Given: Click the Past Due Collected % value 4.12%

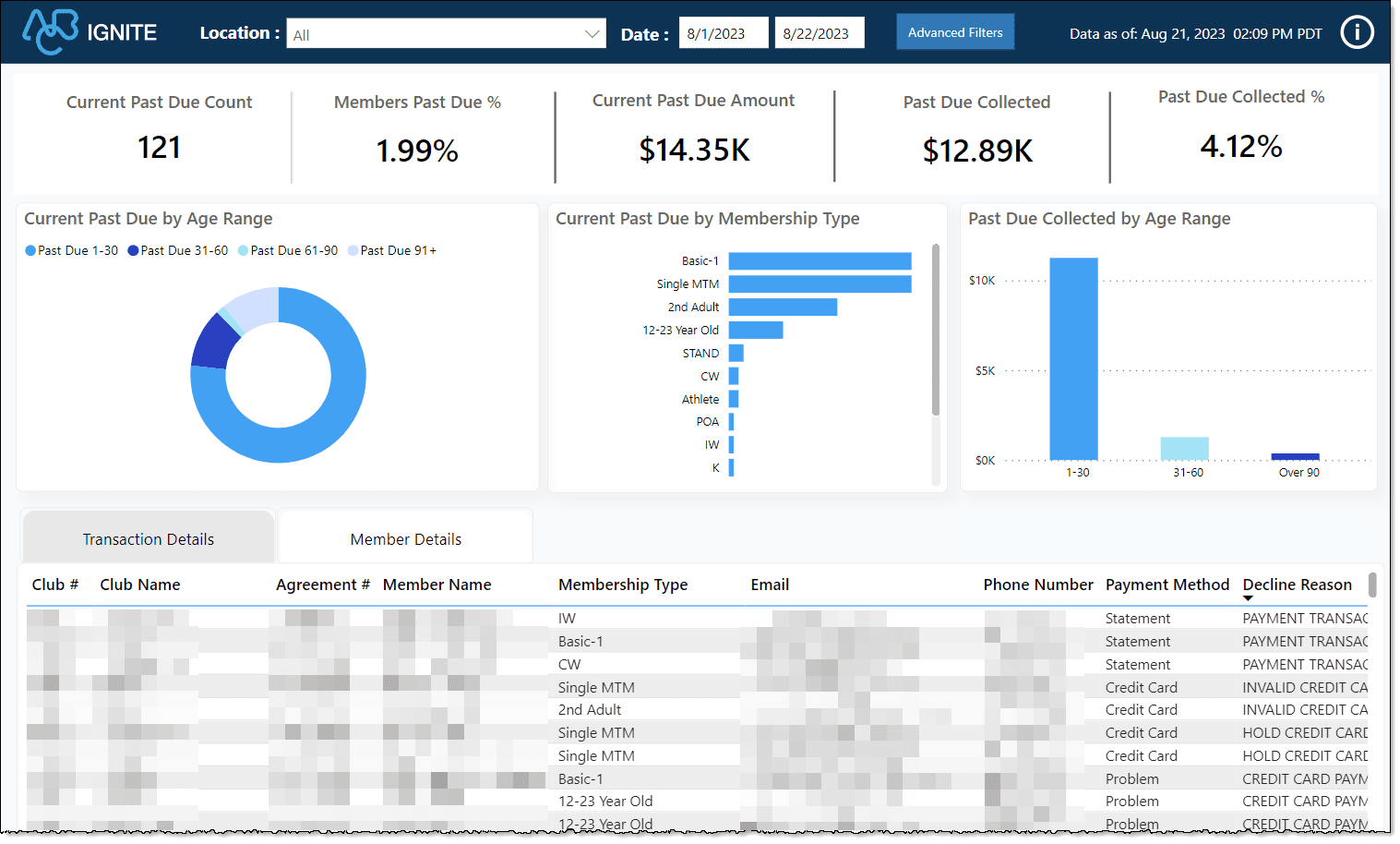Looking at the screenshot, I should (x=1241, y=146).
